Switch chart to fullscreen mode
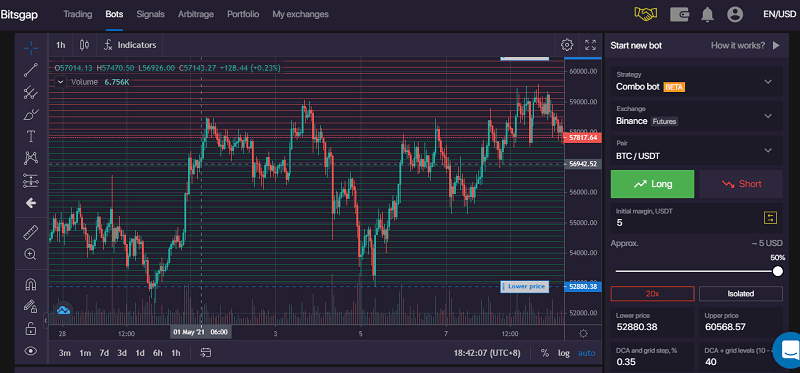Image resolution: width=800 pixels, height=373 pixels. pos(590,45)
